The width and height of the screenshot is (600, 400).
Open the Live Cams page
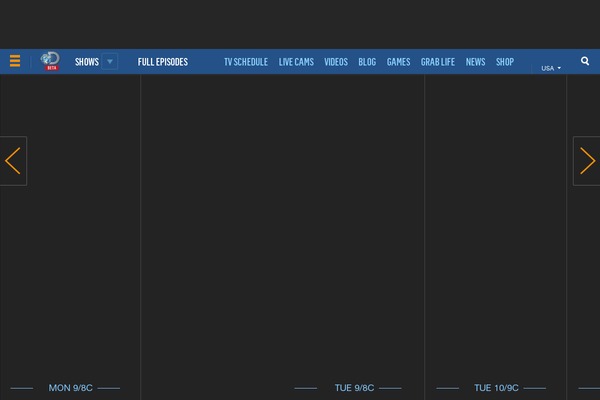tap(296, 62)
